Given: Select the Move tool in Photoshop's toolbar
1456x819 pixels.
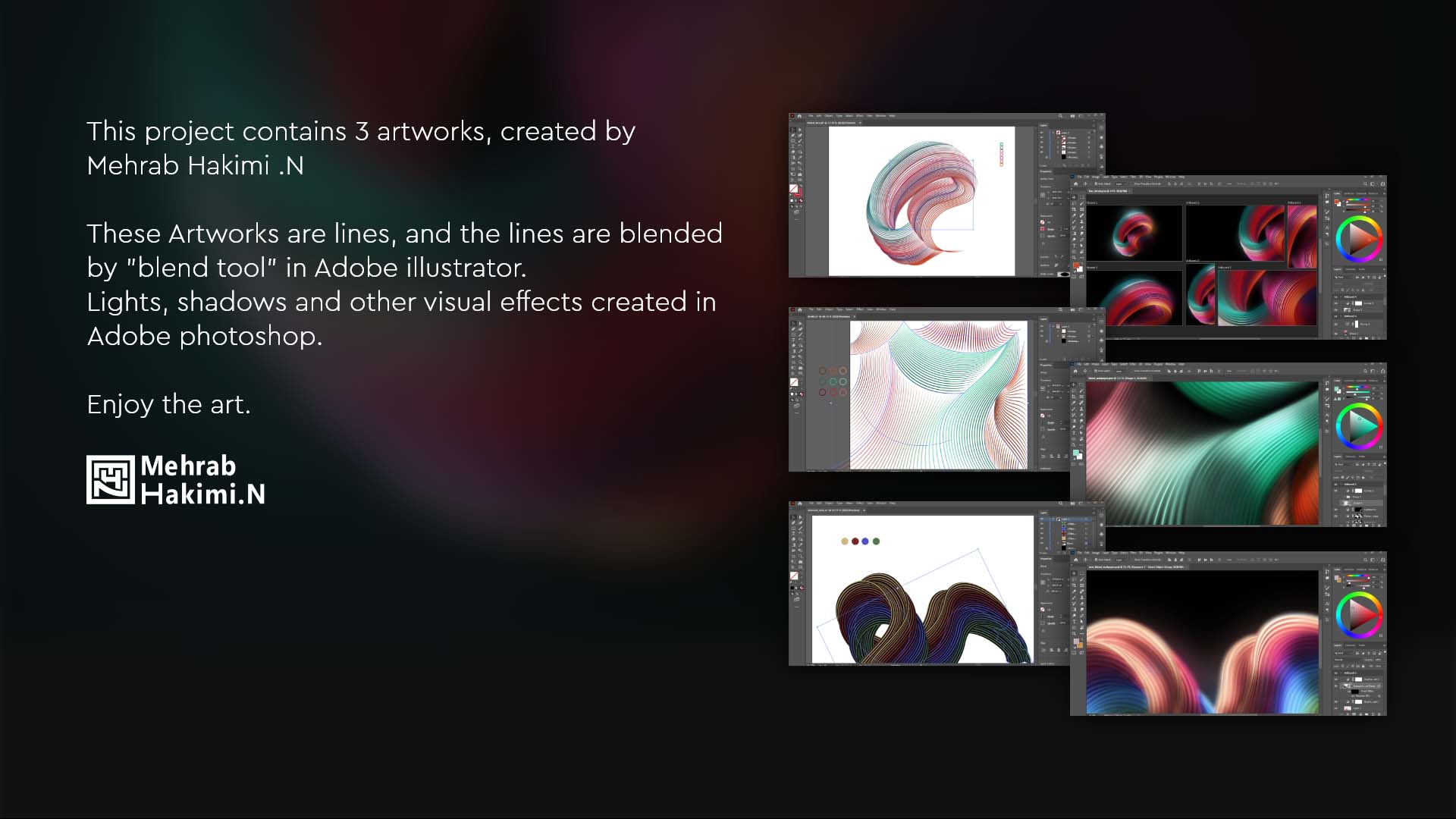Looking at the screenshot, I should point(1074,196).
